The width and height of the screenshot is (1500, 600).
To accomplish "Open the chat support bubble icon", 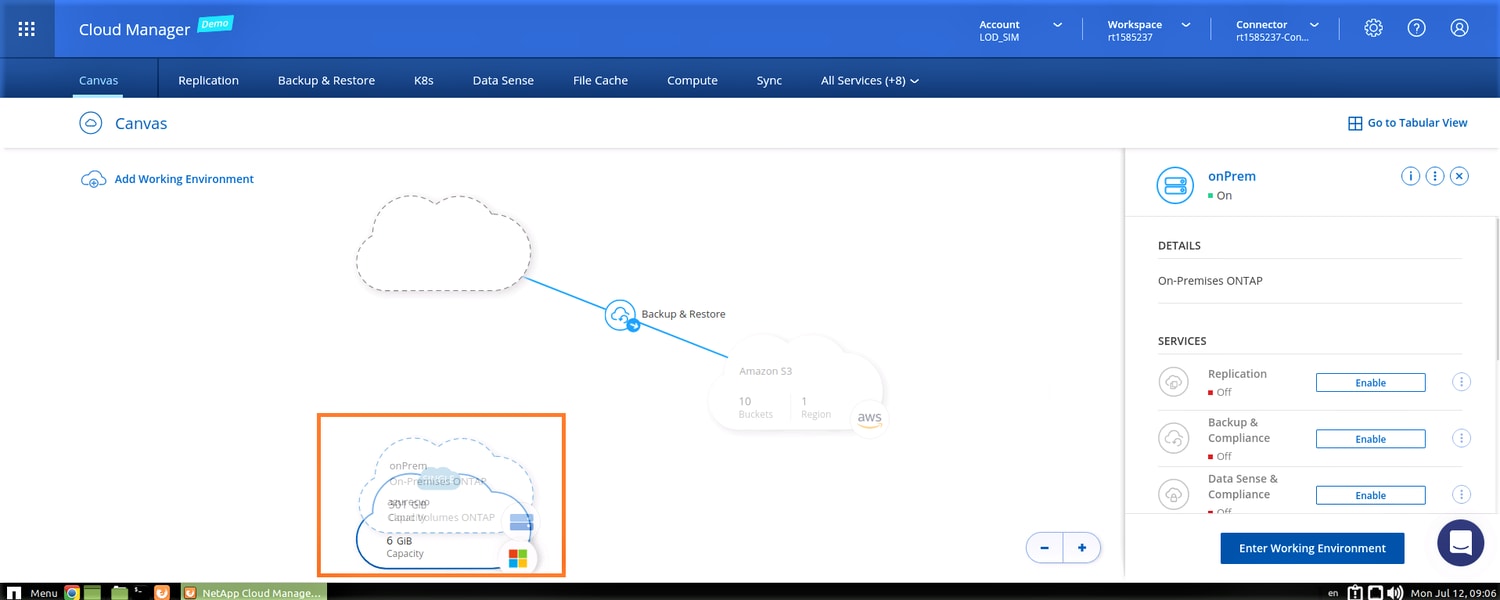I will [1460, 543].
